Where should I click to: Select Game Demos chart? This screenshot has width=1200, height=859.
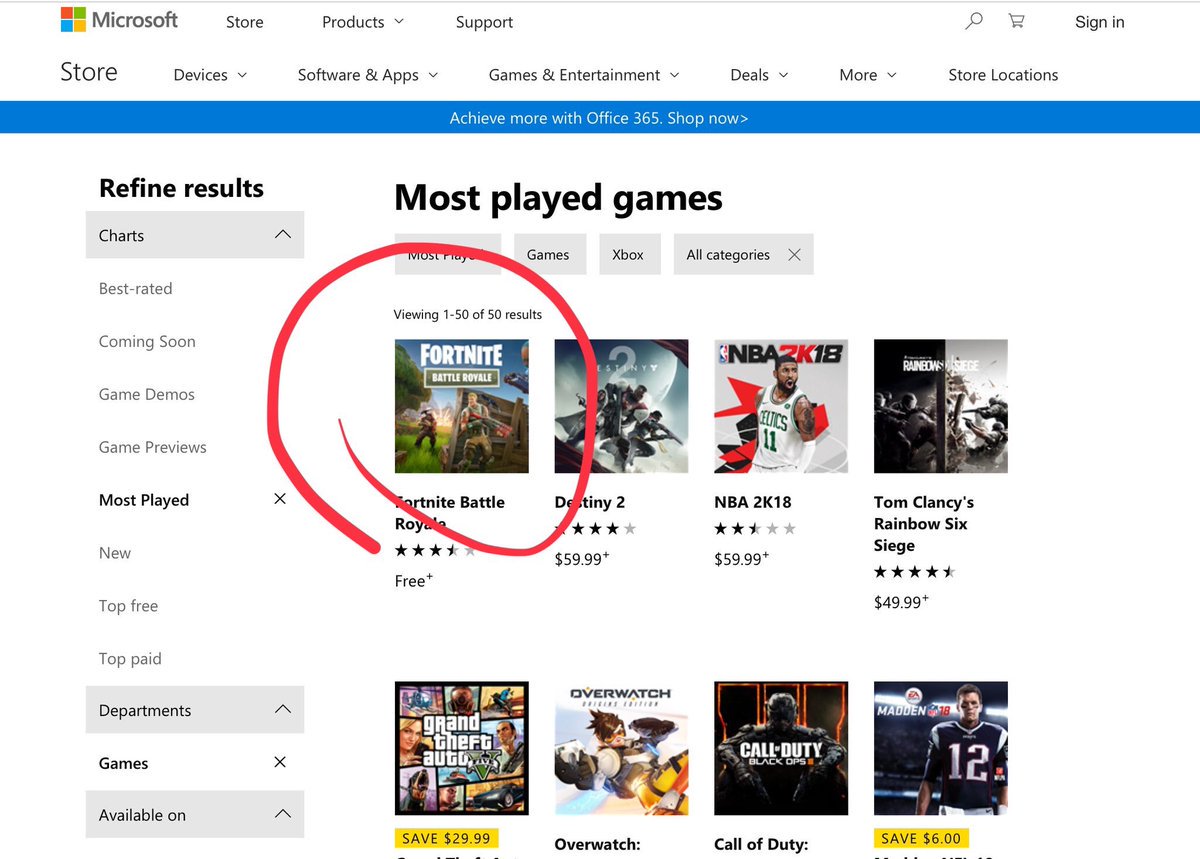(x=146, y=394)
